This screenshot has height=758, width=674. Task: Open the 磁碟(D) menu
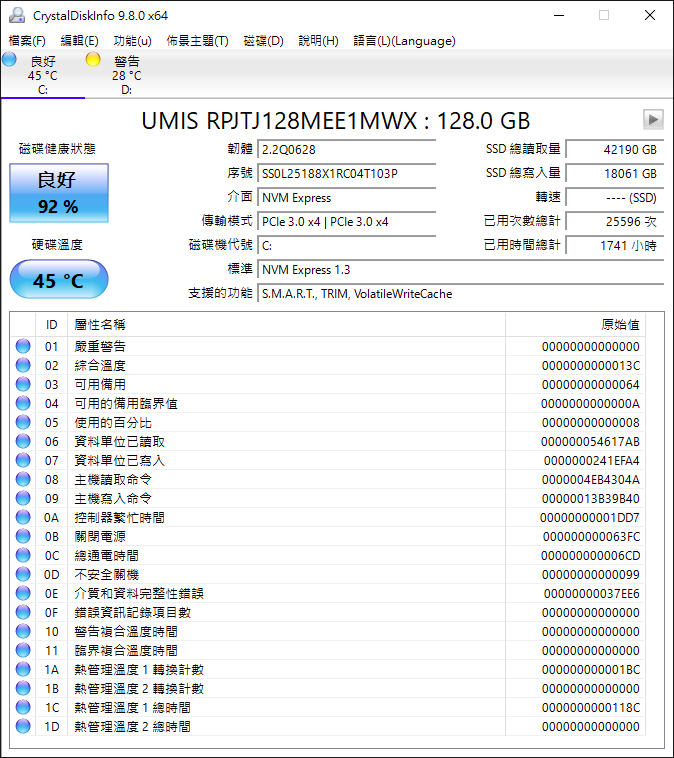[264, 41]
